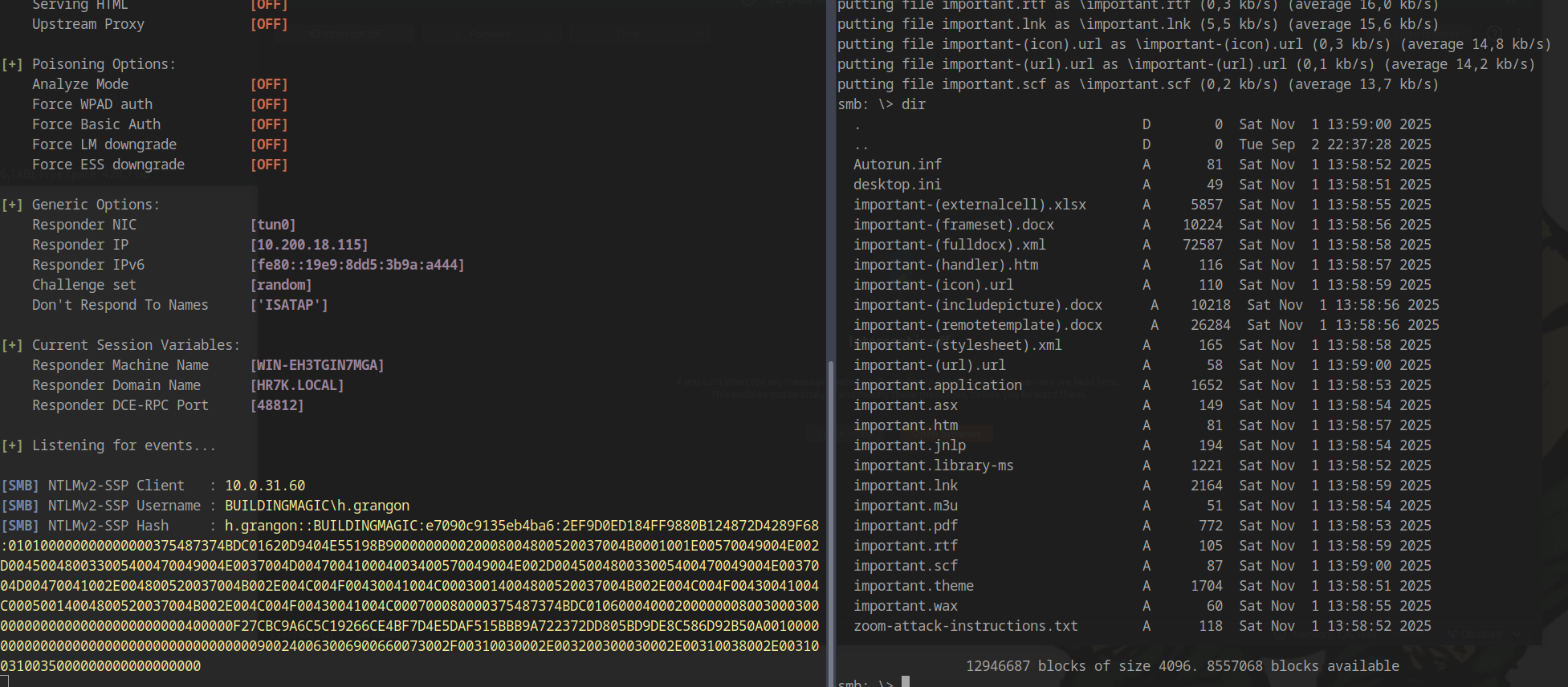Click username BUILDINGMAGIC\h.grangon

(x=317, y=506)
